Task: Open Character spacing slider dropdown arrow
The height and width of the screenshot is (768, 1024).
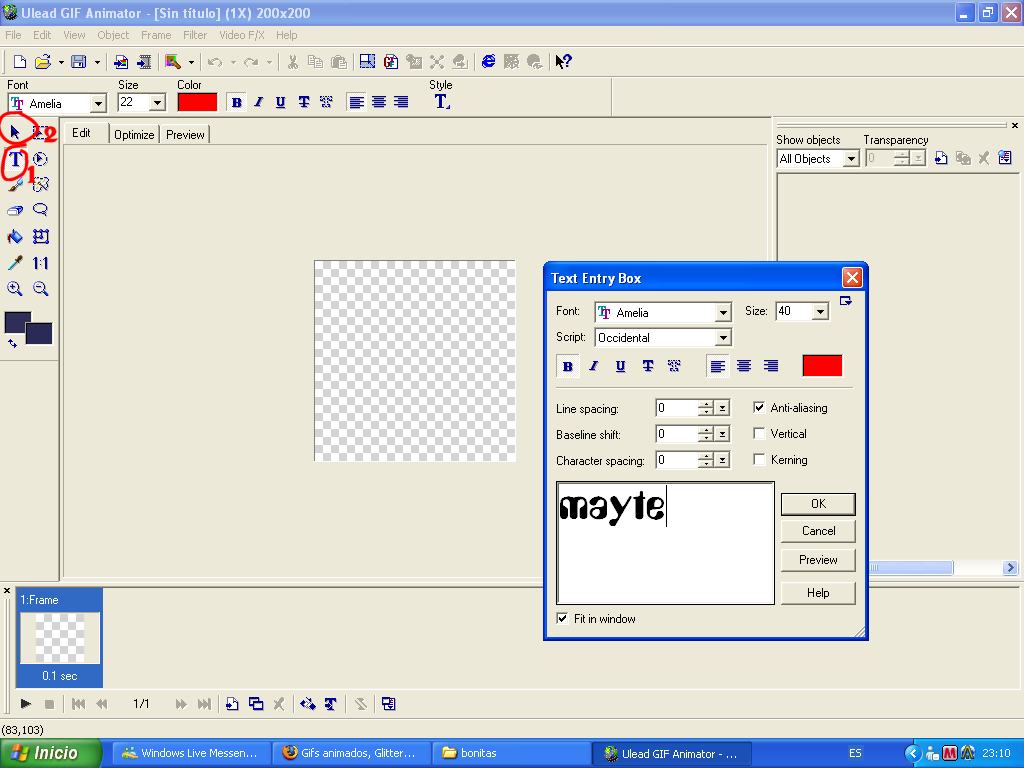Action: coord(722,460)
